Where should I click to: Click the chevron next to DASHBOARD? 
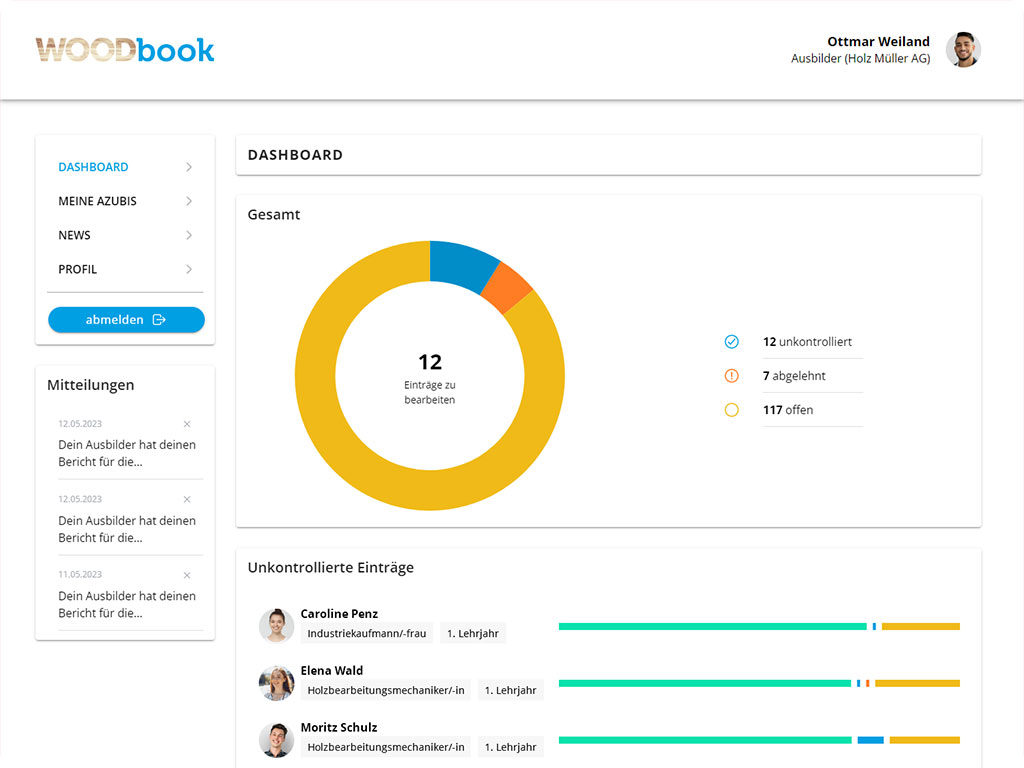tap(189, 167)
